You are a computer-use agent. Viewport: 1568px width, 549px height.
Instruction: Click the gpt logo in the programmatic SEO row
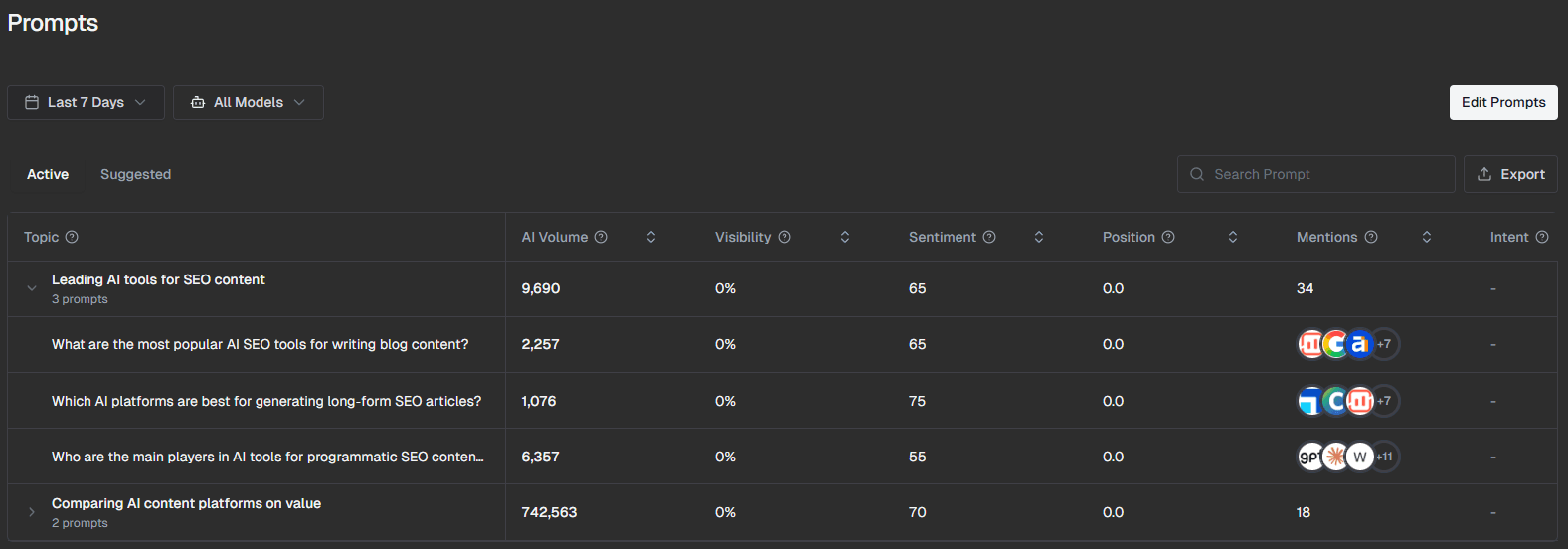pyautogui.click(x=1311, y=457)
